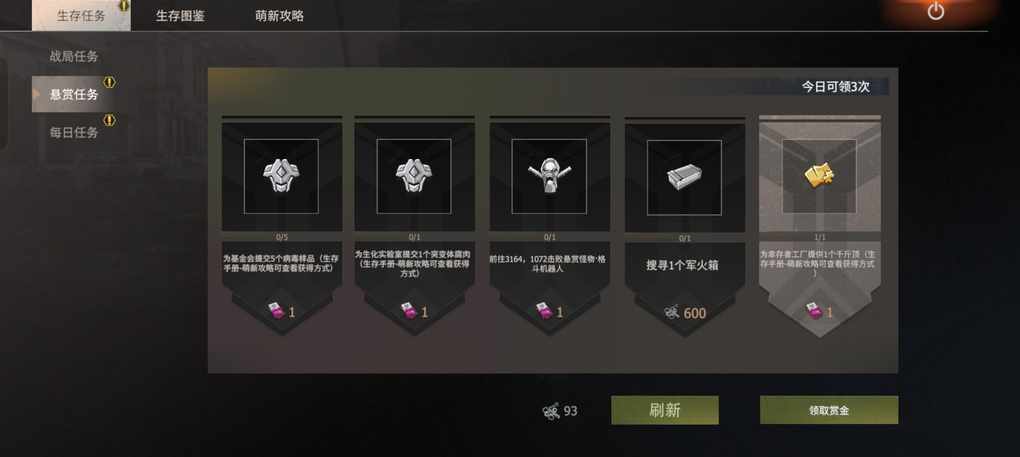
Task: Click the 刷新 refresh button
Action: point(665,410)
